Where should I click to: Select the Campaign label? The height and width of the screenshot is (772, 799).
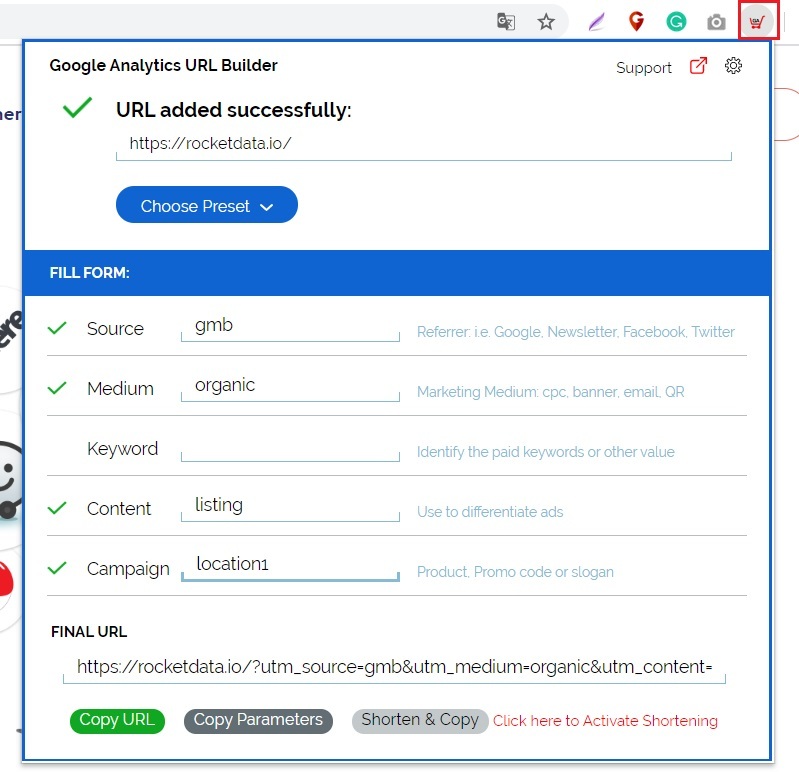click(128, 569)
